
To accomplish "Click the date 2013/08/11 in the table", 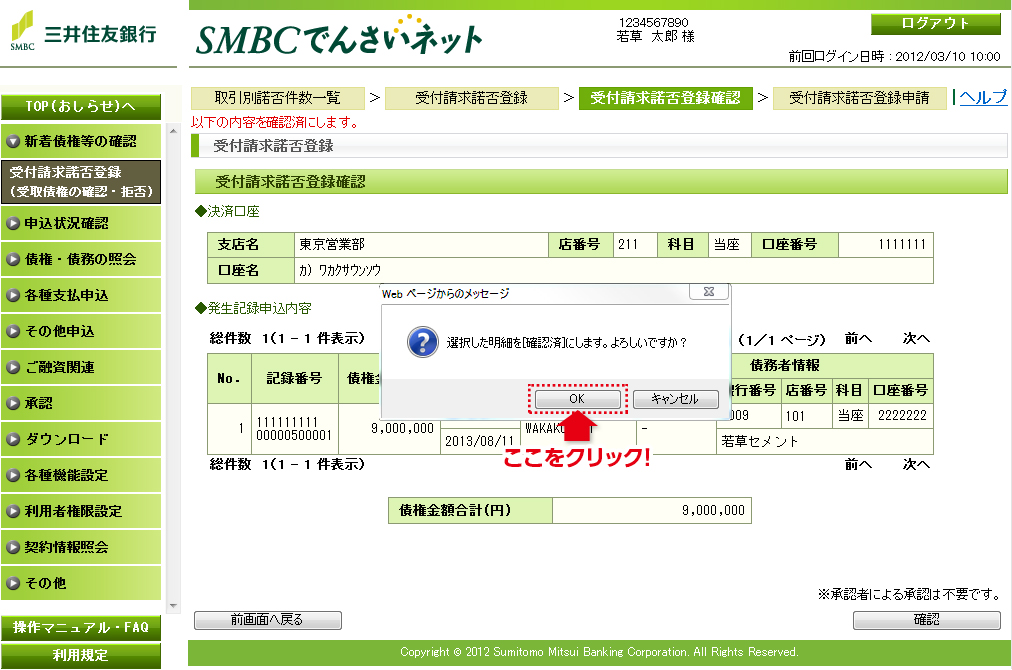I will tap(480, 442).
